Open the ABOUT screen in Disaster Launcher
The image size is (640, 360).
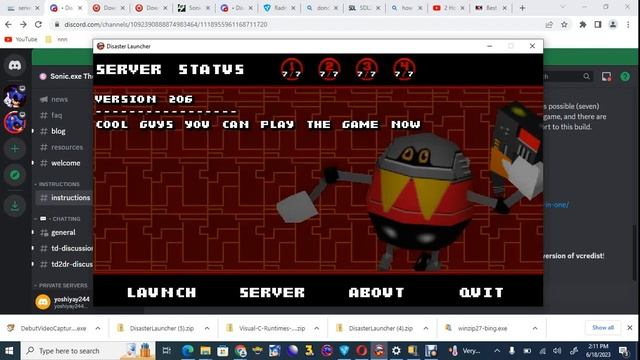pyautogui.click(x=376, y=292)
